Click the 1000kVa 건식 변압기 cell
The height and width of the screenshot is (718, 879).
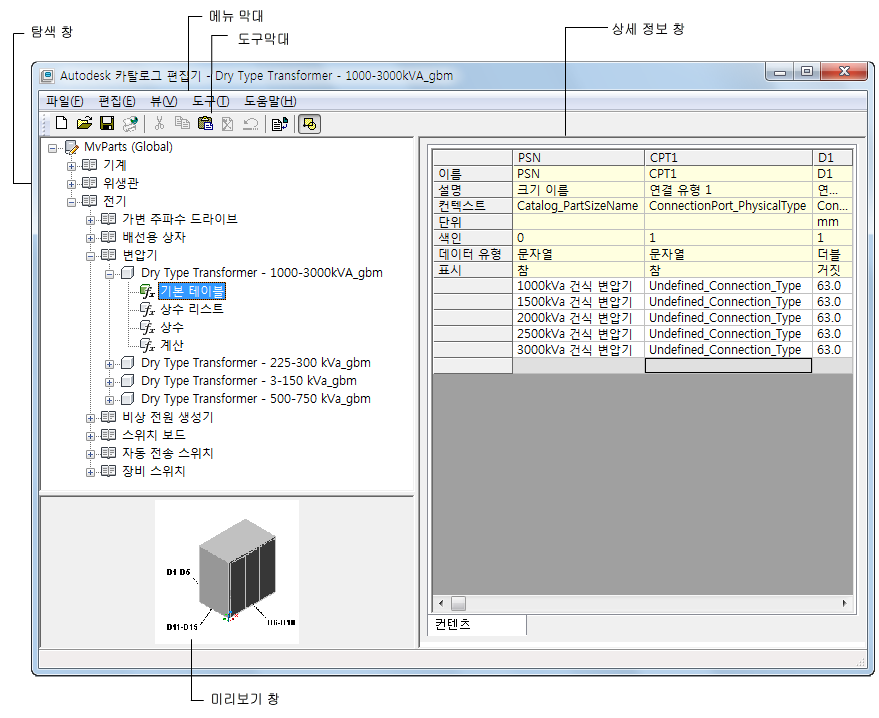tap(578, 286)
